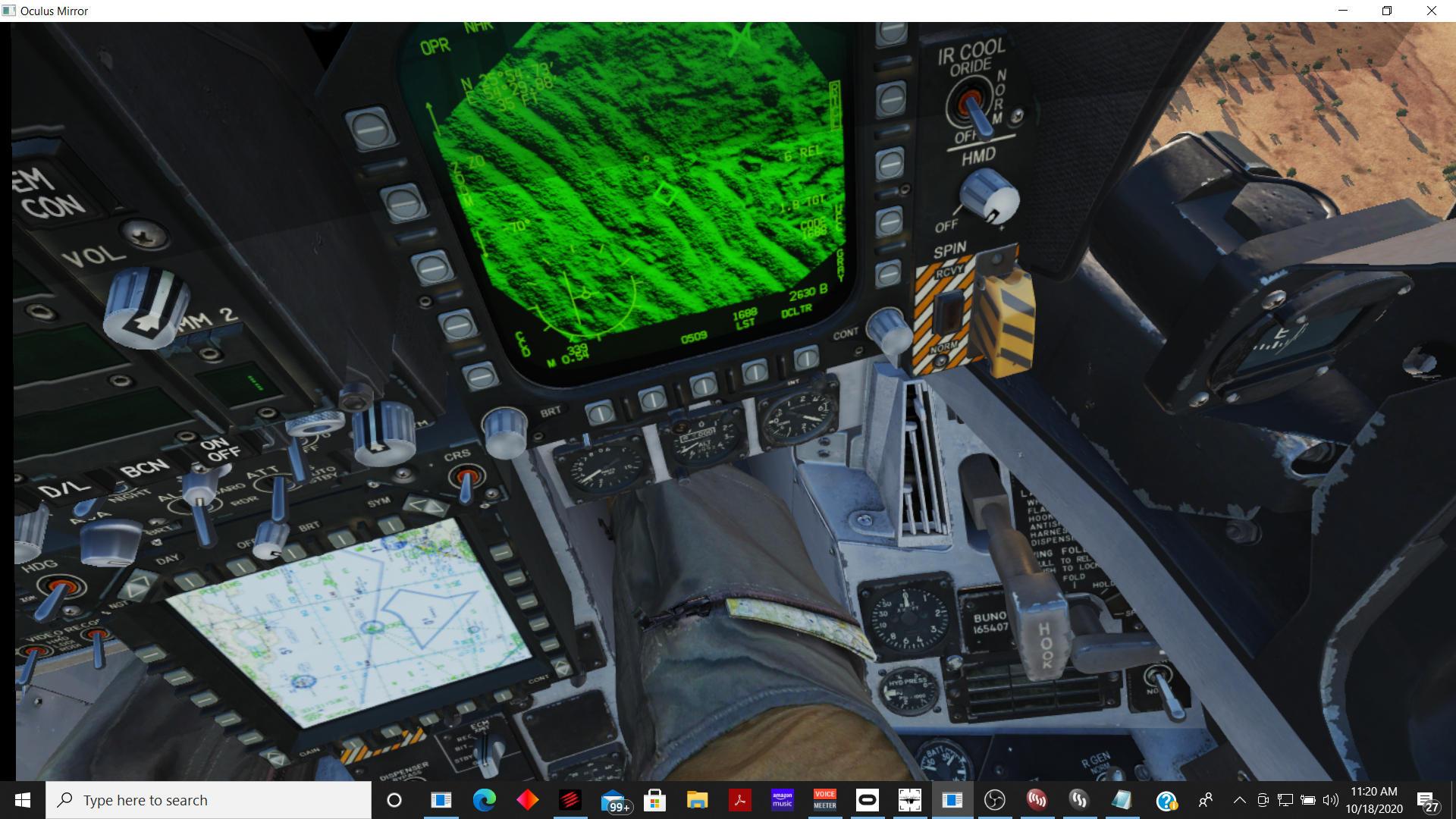Open the volume control in the tray

pyautogui.click(x=1330, y=800)
